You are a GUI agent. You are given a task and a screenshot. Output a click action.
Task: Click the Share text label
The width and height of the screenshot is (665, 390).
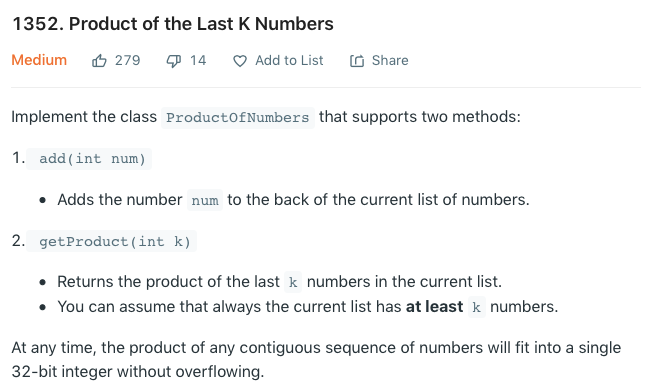point(390,61)
